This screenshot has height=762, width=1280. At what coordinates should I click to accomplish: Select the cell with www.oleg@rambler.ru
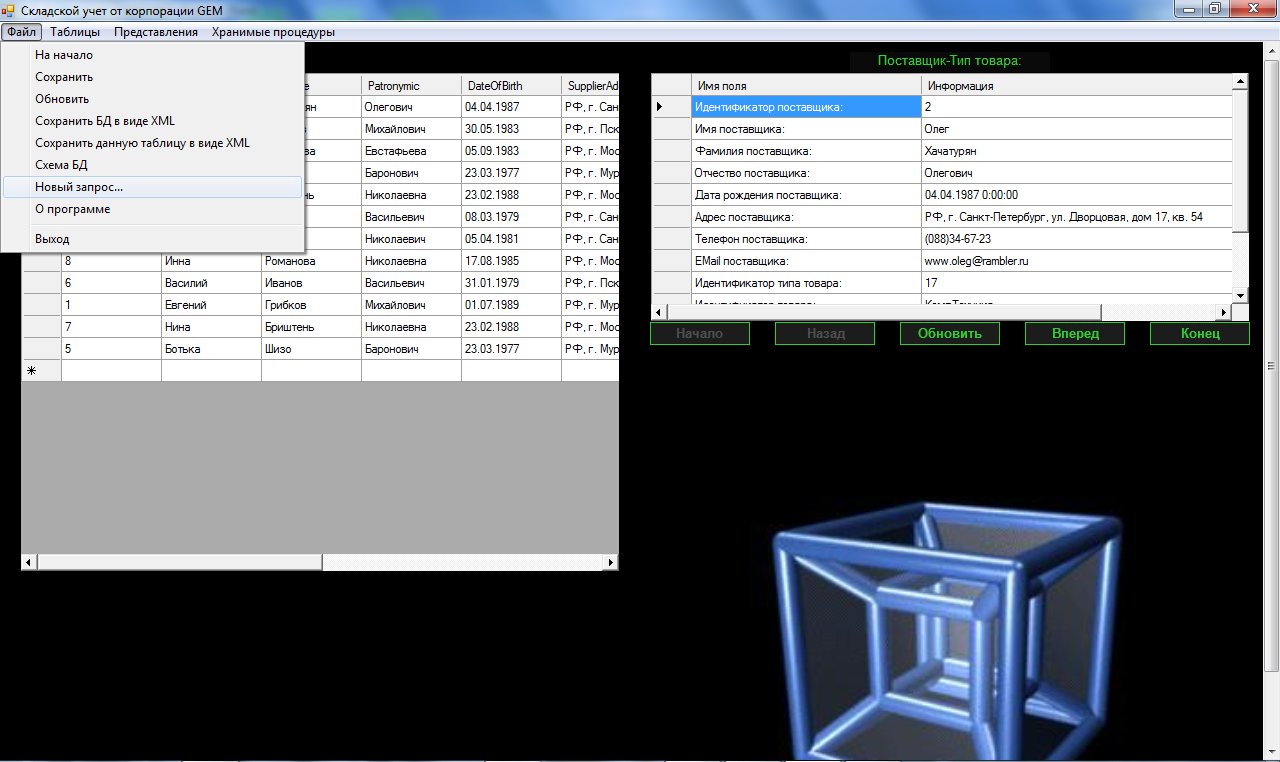pyautogui.click(x=1076, y=261)
